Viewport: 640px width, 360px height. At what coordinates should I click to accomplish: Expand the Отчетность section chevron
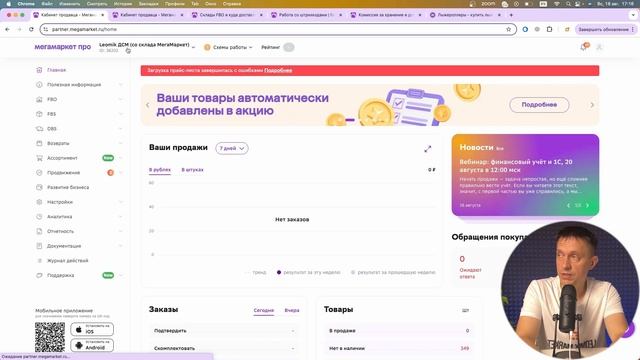pos(120,231)
